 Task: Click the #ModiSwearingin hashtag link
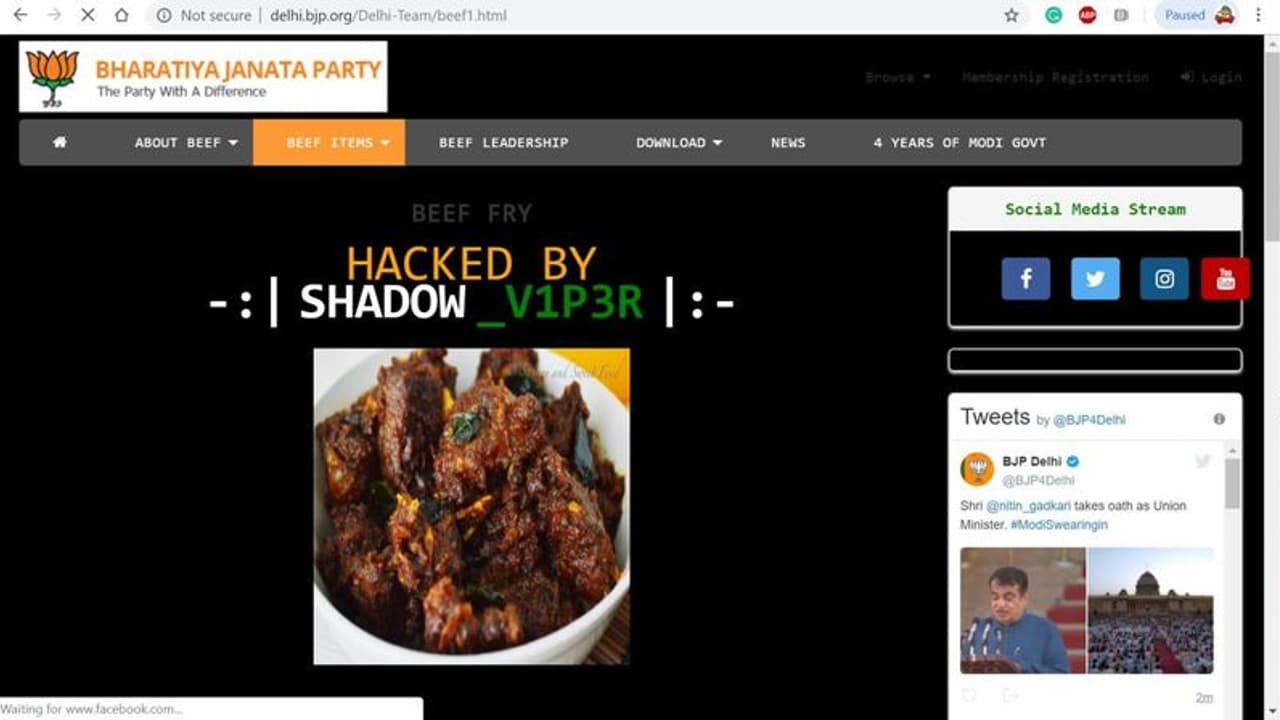point(1058,524)
